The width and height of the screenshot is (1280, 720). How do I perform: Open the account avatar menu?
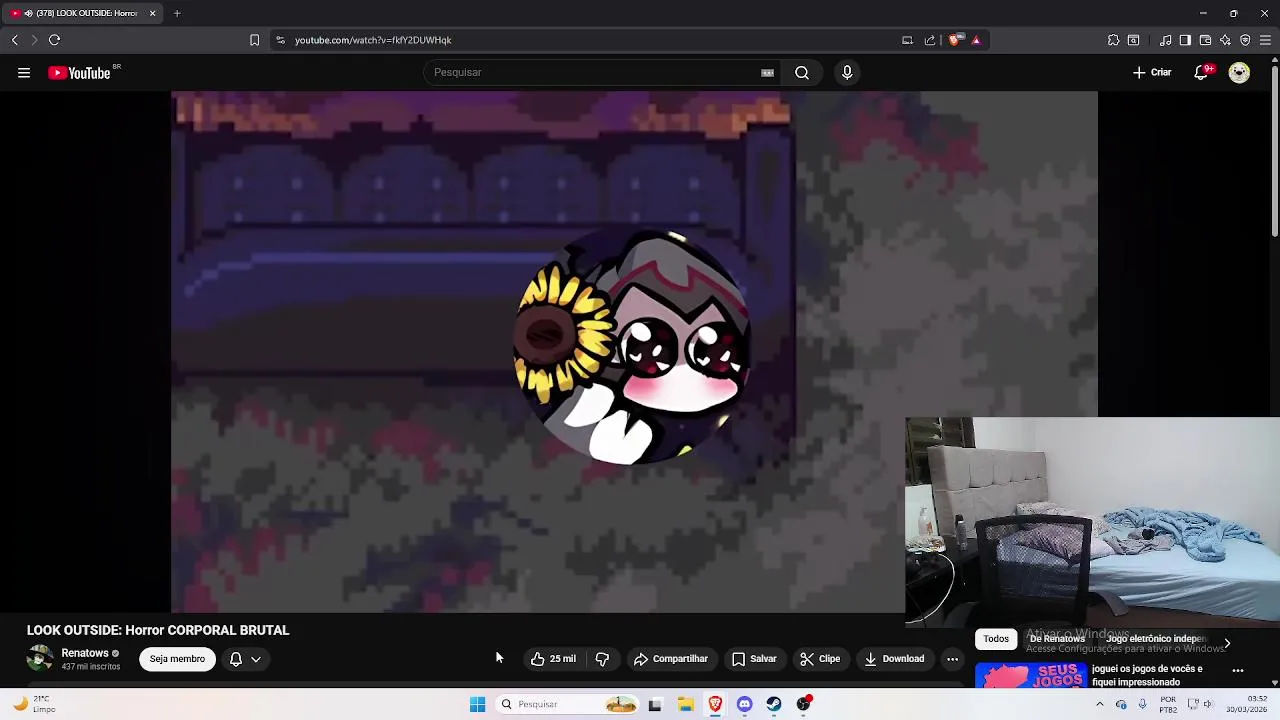[x=1239, y=73]
